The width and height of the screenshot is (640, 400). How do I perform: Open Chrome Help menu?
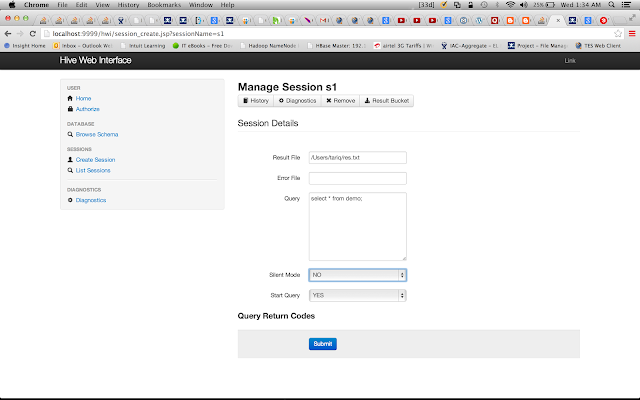[227, 5]
